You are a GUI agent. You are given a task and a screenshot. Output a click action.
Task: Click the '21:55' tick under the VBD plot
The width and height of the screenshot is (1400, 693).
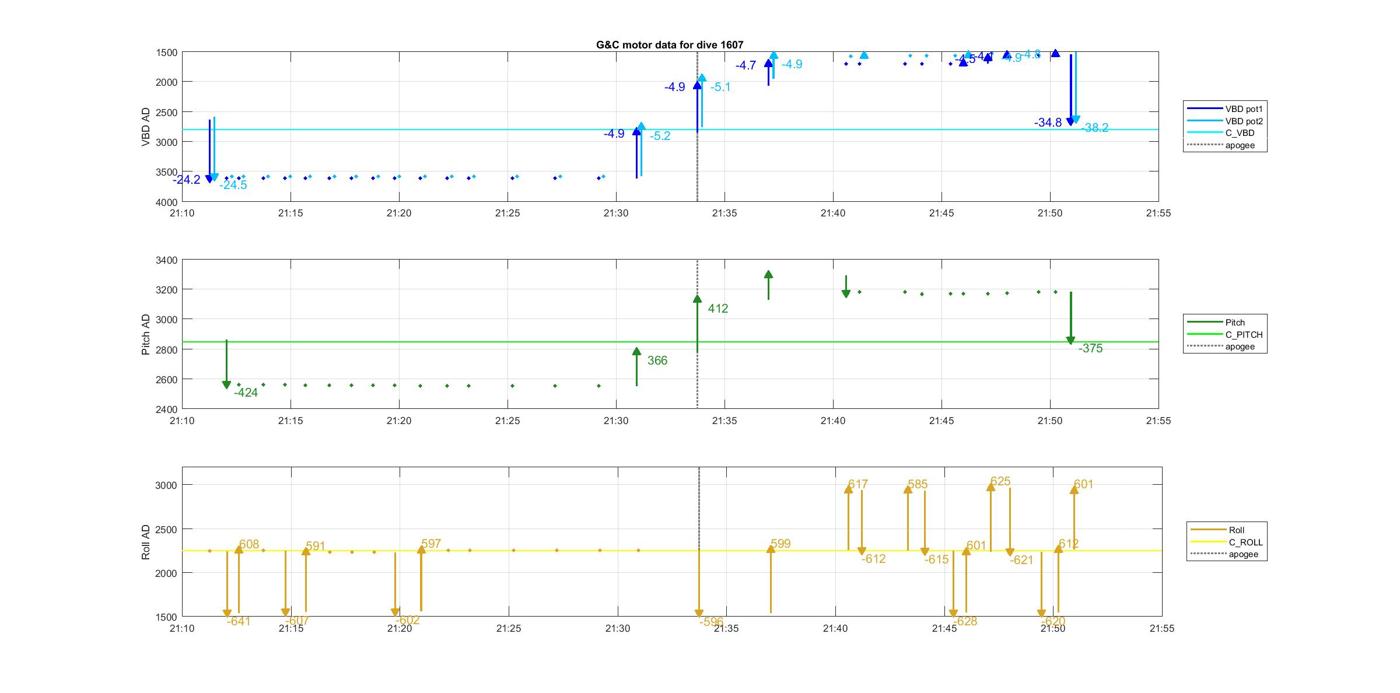point(1159,213)
